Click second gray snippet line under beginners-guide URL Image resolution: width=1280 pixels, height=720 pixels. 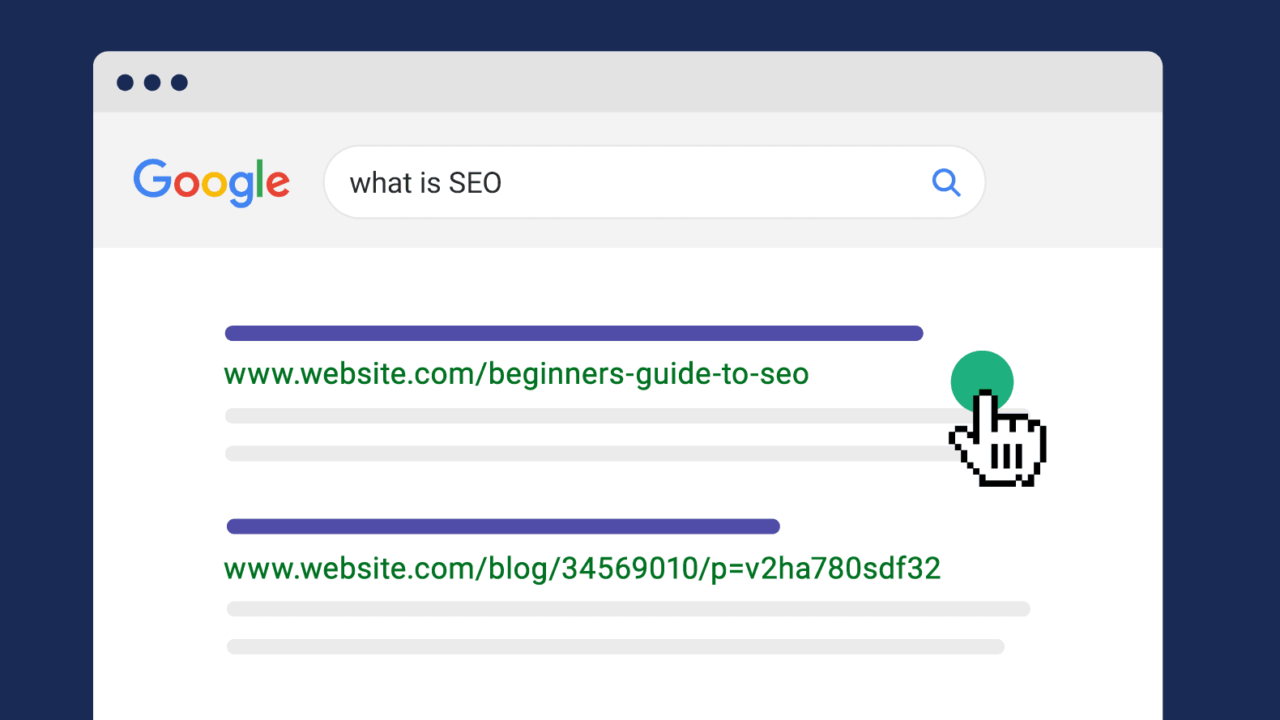coord(580,453)
